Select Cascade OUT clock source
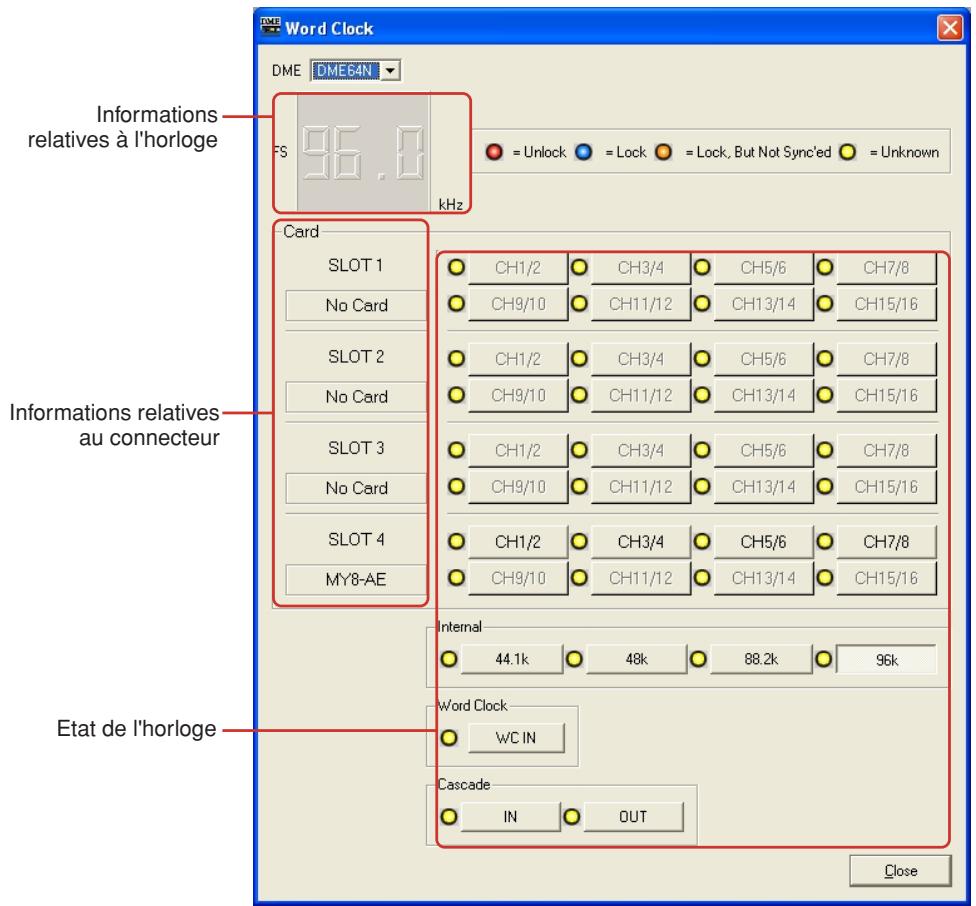 point(633,817)
